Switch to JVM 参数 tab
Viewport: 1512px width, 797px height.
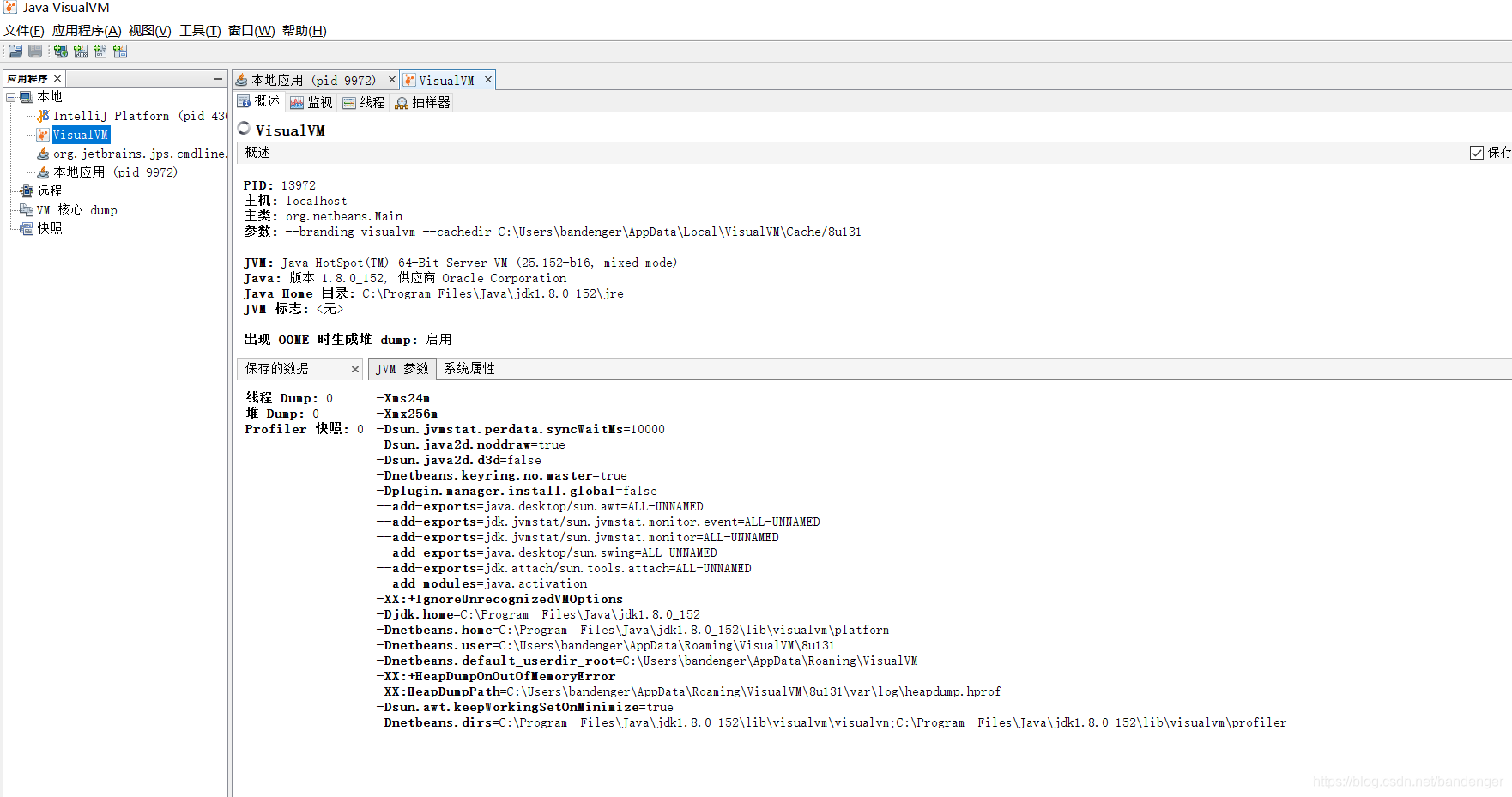(402, 369)
